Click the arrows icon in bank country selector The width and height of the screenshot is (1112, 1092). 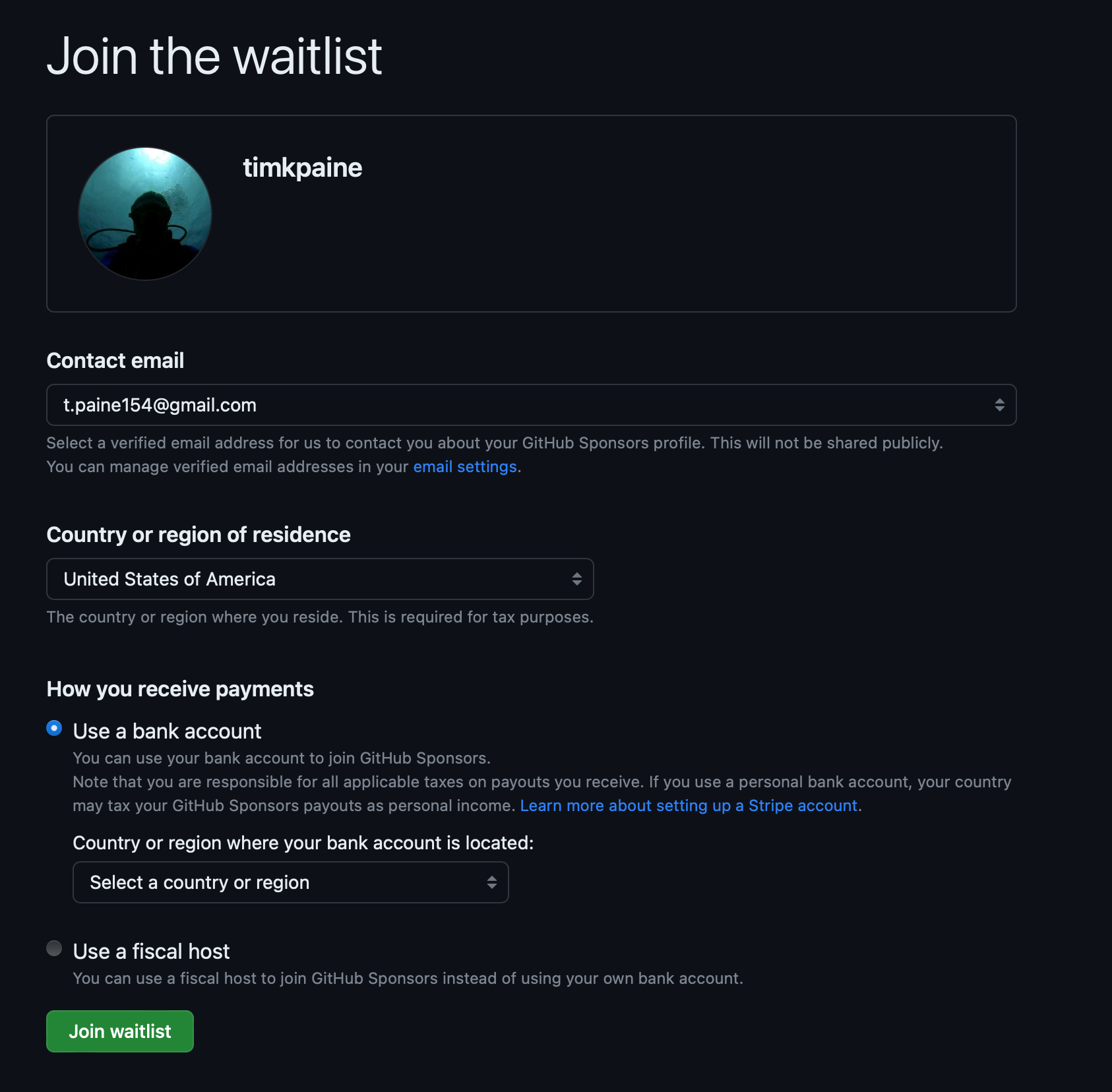pyautogui.click(x=491, y=882)
